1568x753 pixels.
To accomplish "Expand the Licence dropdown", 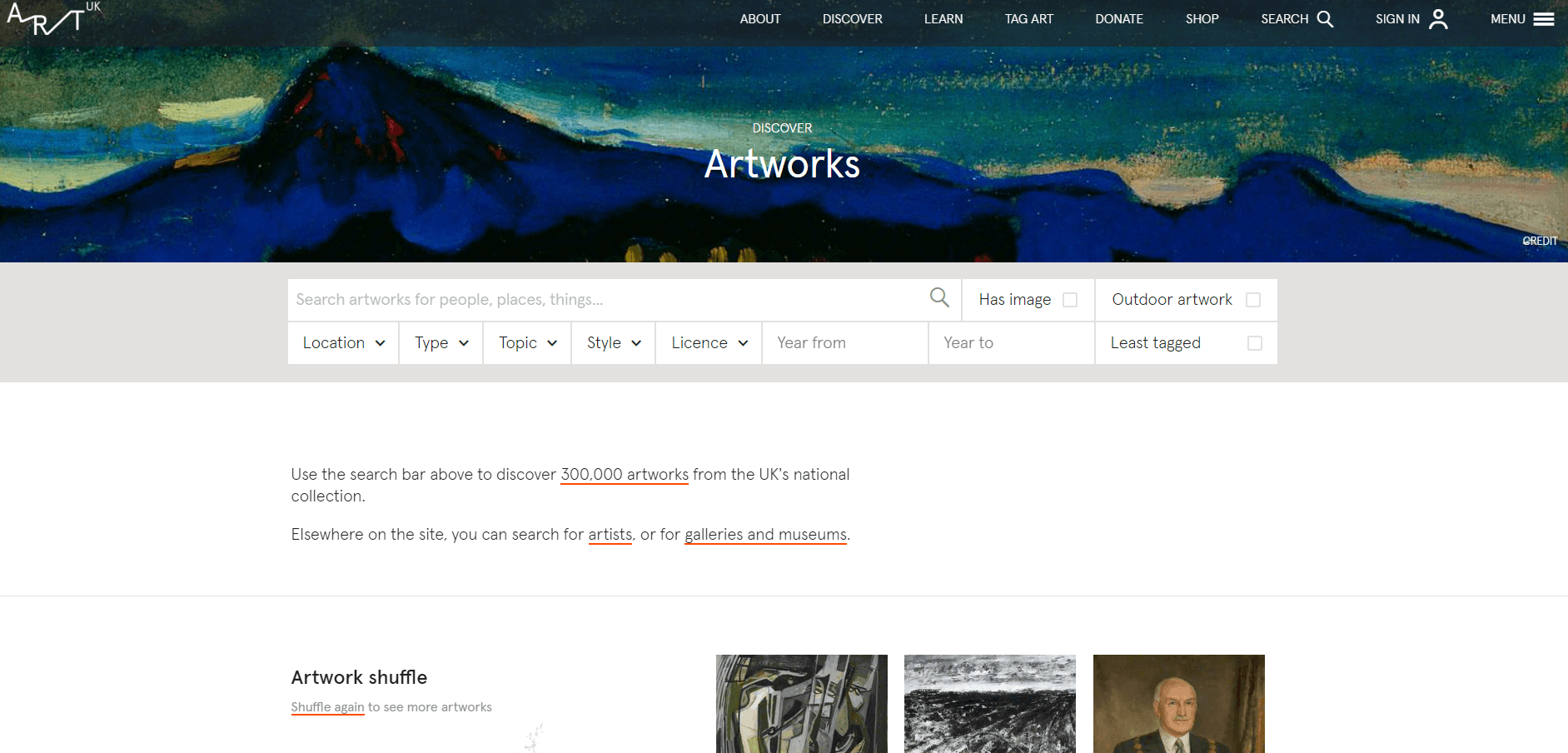I will coord(709,343).
